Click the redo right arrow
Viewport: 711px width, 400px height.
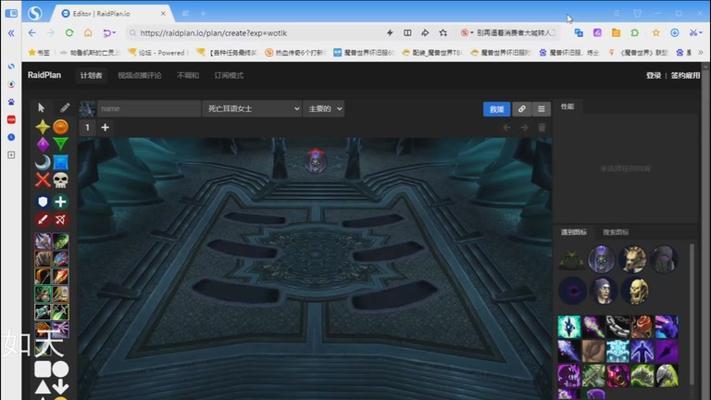(524, 128)
